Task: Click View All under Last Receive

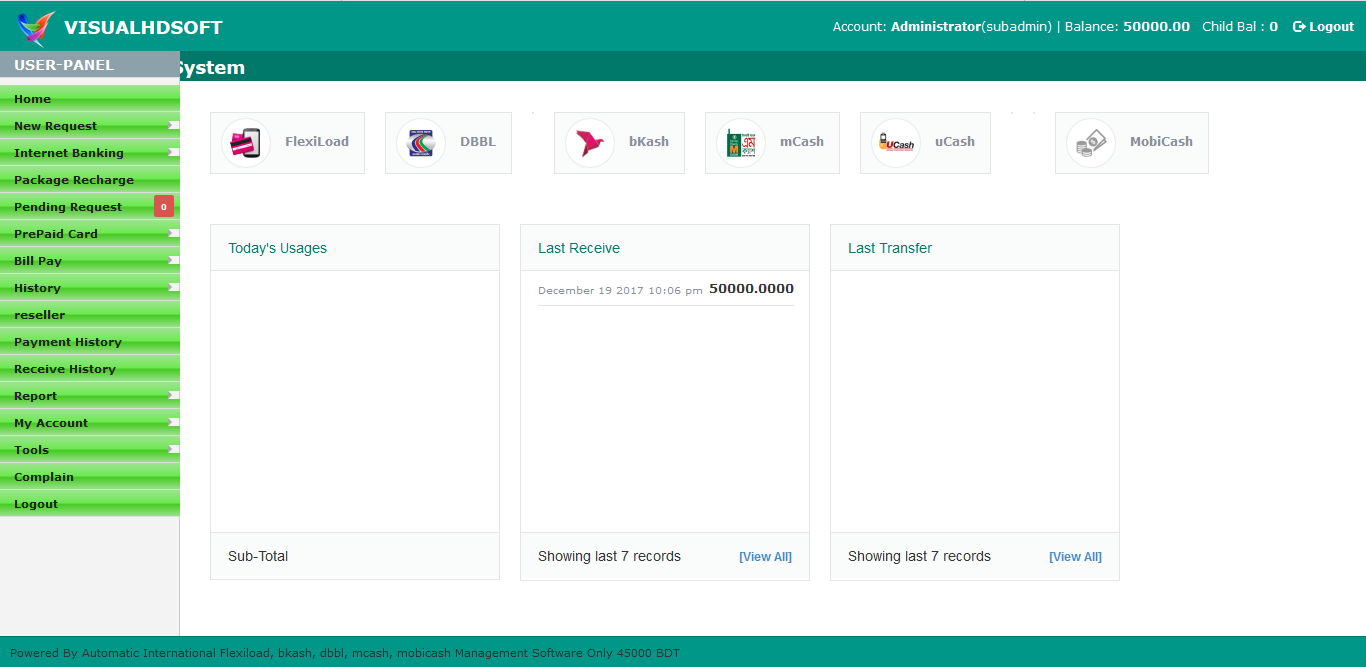Action: click(765, 557)
